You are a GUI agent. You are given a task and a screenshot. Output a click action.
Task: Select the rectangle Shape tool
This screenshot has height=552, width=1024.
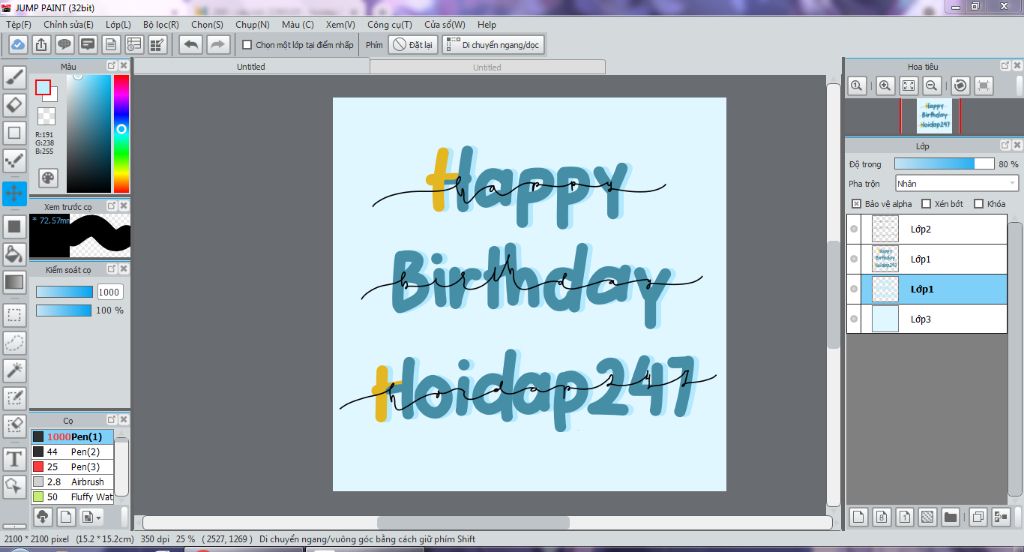click(x=14, y=133)
